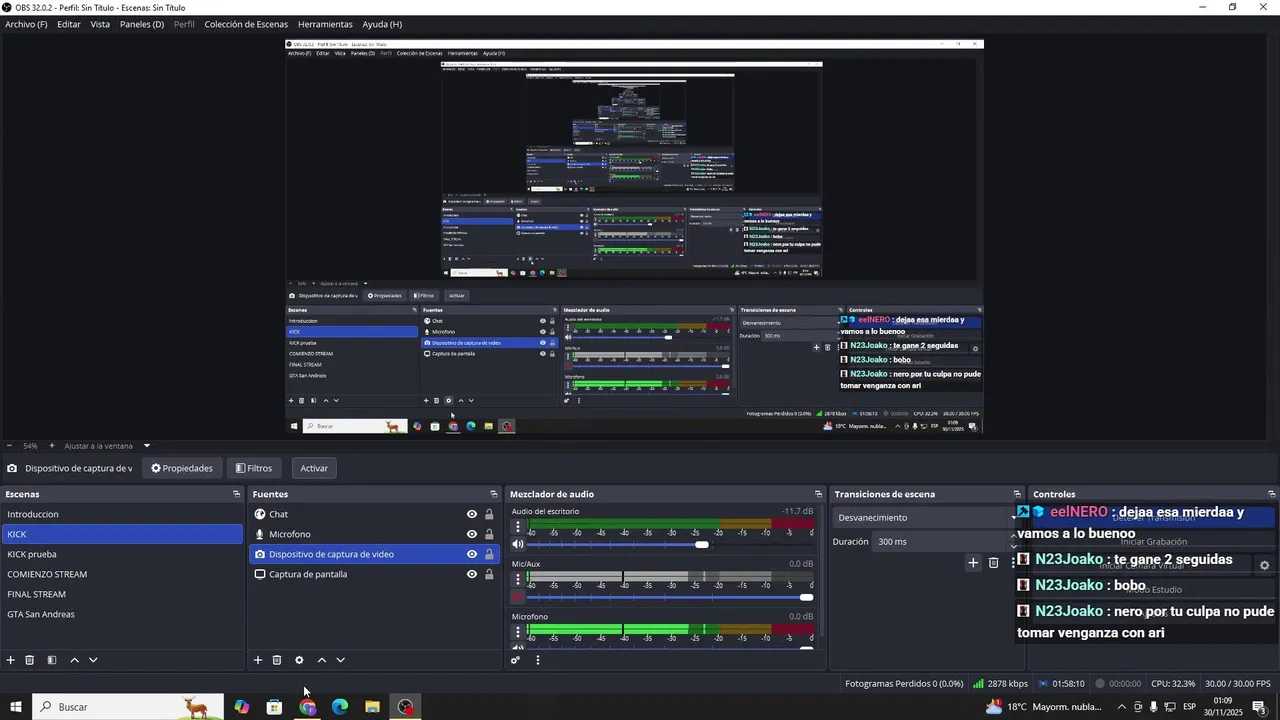The height and width of the screenshot is (720, 1280).
Task: Unlock the Captura de pantalla source
Action: point(489,574)
